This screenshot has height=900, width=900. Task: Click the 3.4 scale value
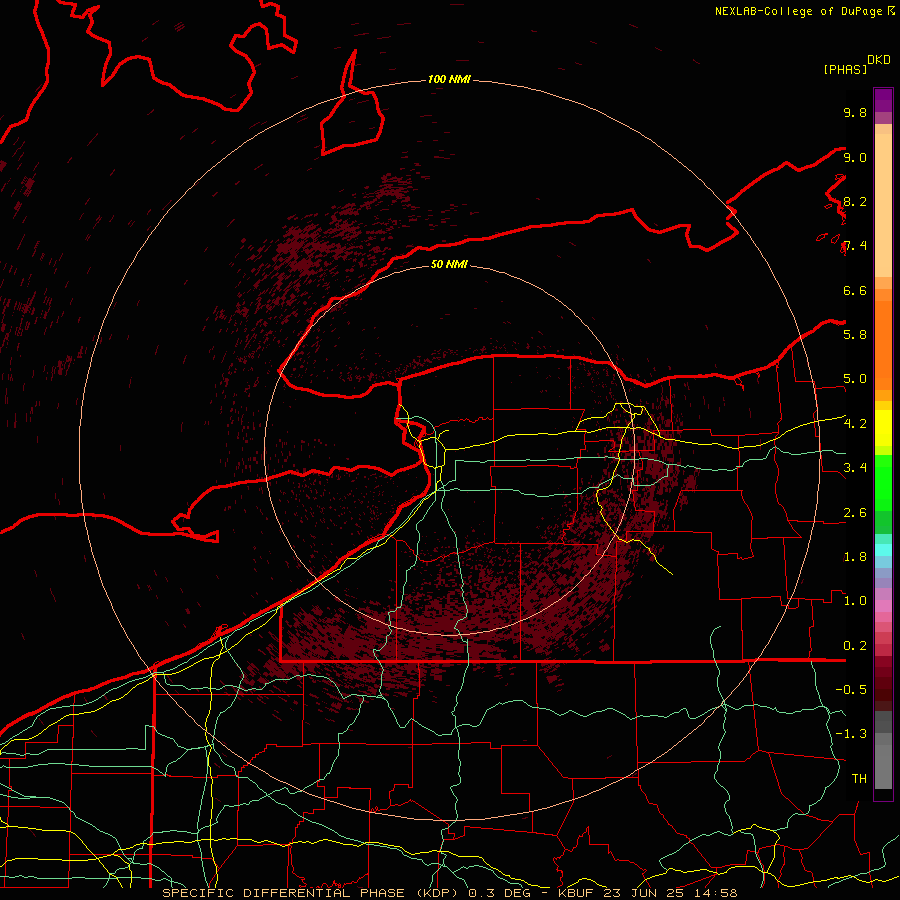point(855,468)
